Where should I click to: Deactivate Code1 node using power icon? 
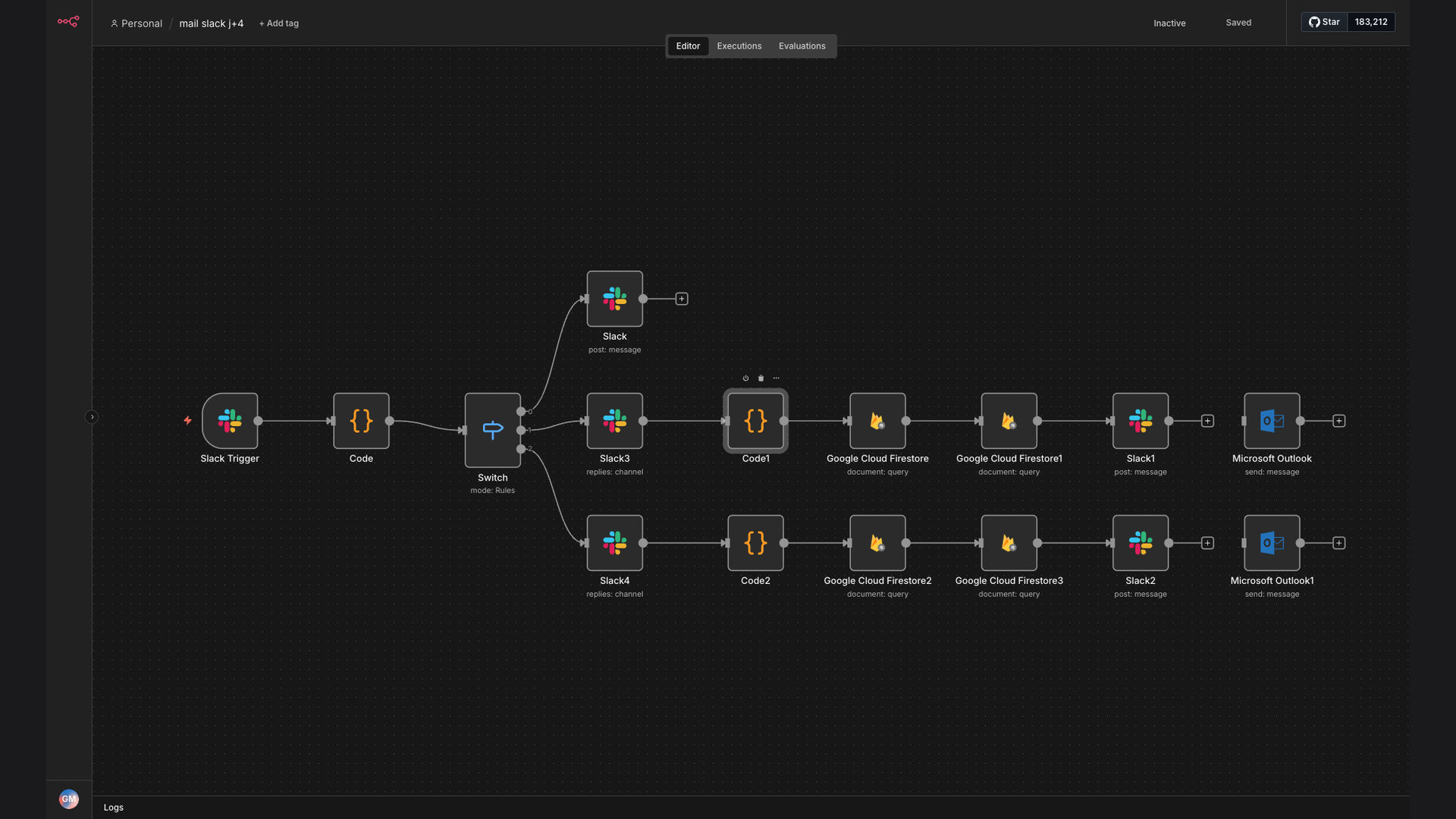click(745, 378)
